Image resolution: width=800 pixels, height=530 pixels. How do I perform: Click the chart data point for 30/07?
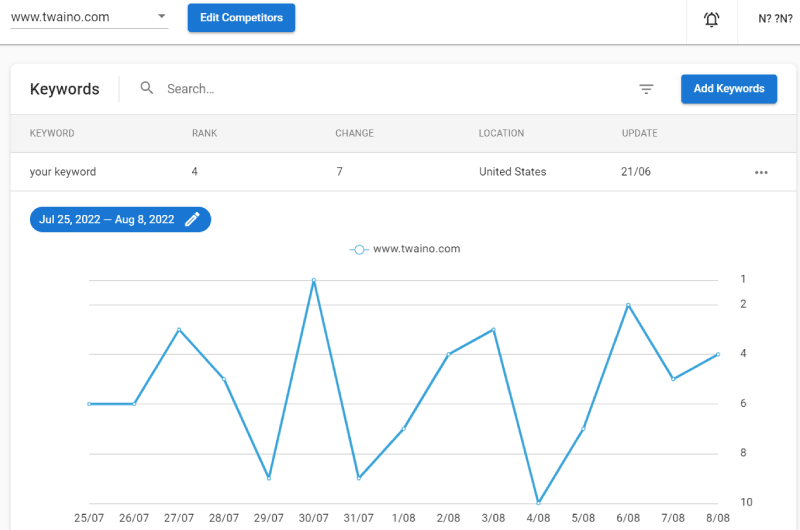pos(314,280)
